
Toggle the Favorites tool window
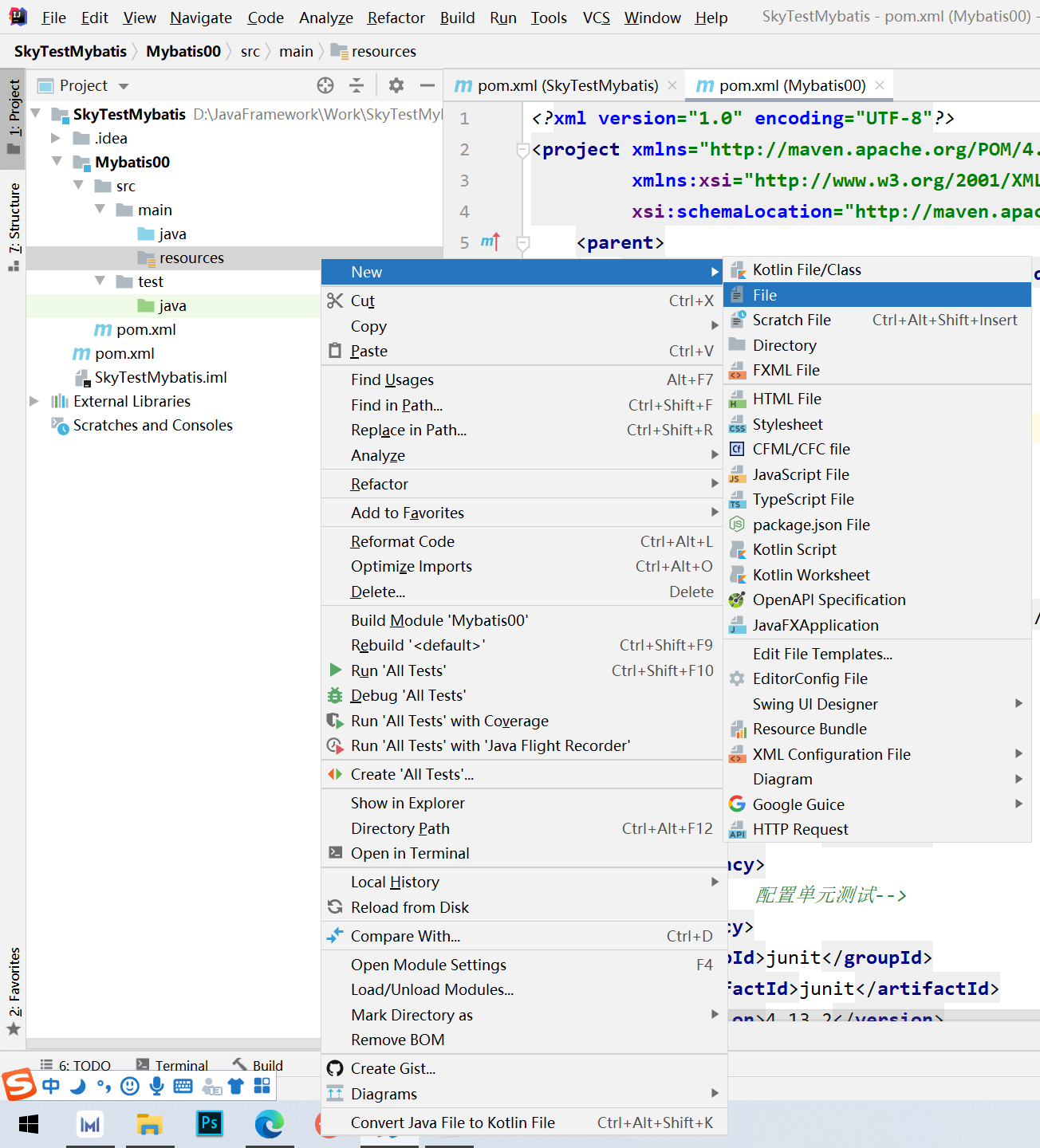pos(14,990)
